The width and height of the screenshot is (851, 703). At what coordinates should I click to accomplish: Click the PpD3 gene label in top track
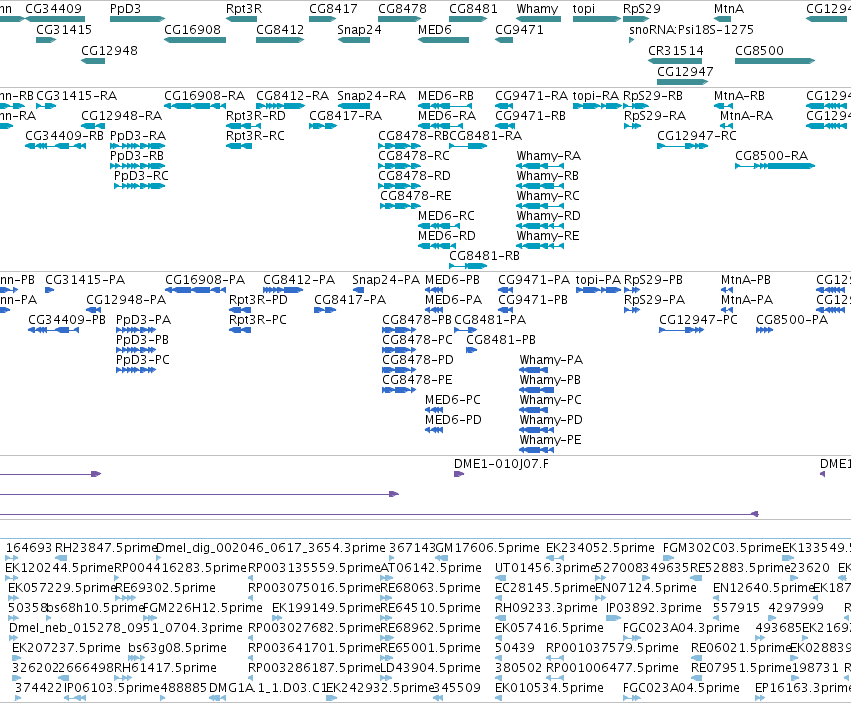[125, 9]
